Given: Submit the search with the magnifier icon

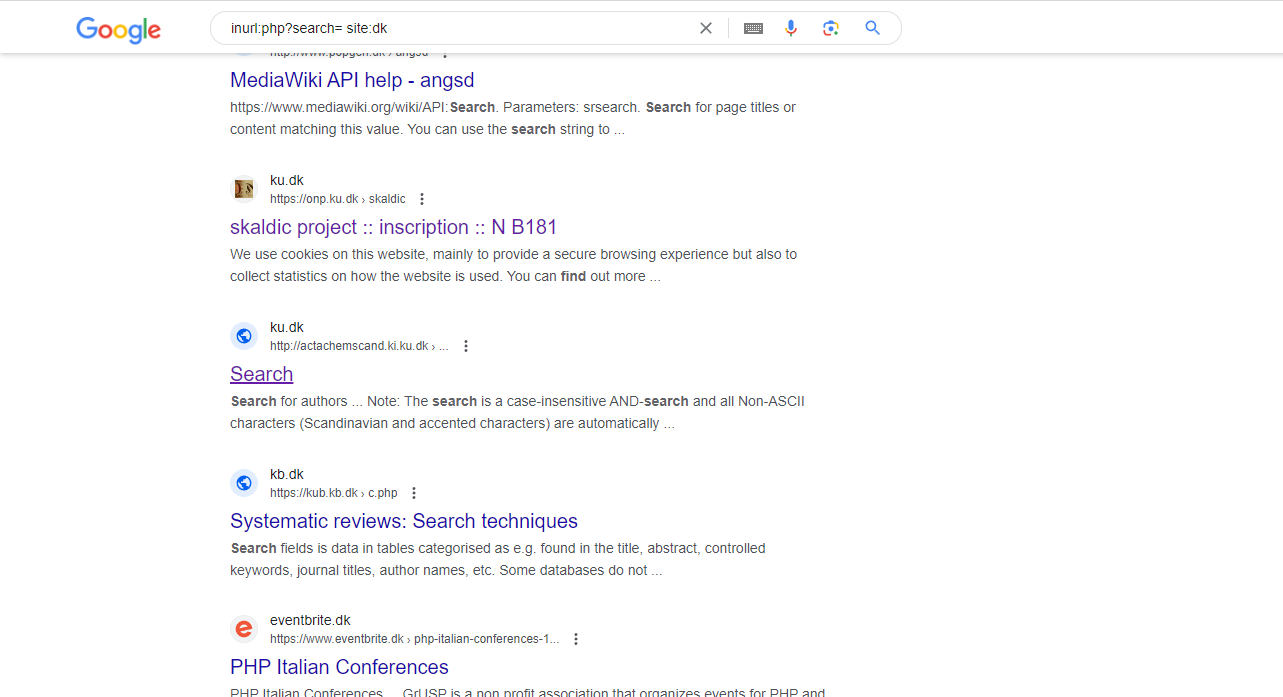Looking at the screenshot, I should 873,28.
